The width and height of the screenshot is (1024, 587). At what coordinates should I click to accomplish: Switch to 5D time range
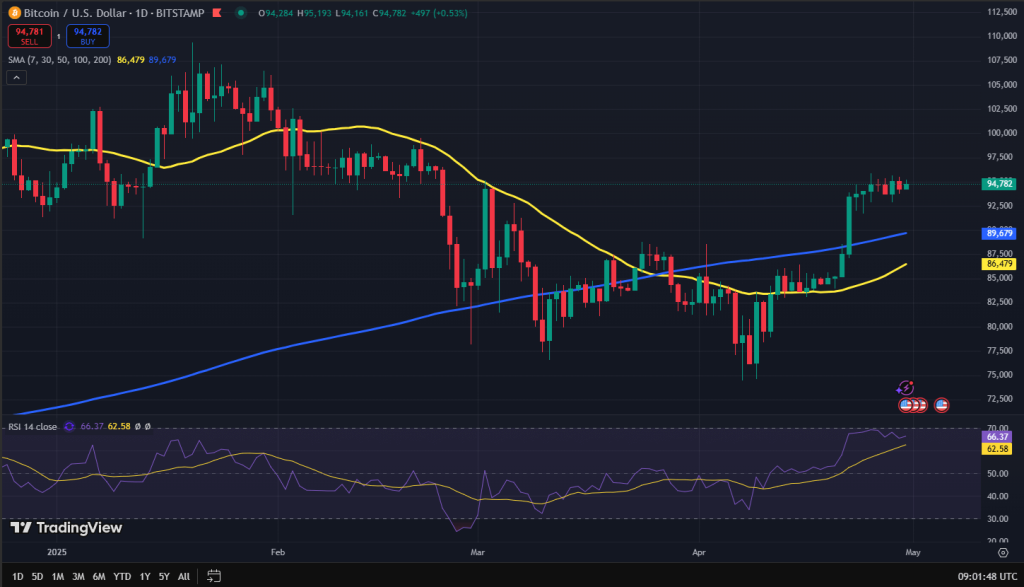click(37, 576)
